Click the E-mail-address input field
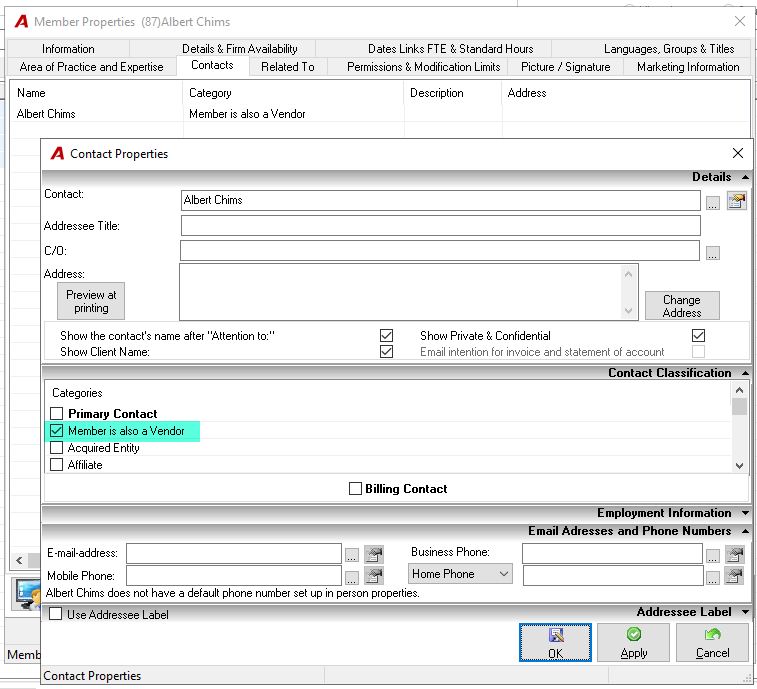Image resolution: width=757 pixels, height=689 pixels. [x=234, y=553]
